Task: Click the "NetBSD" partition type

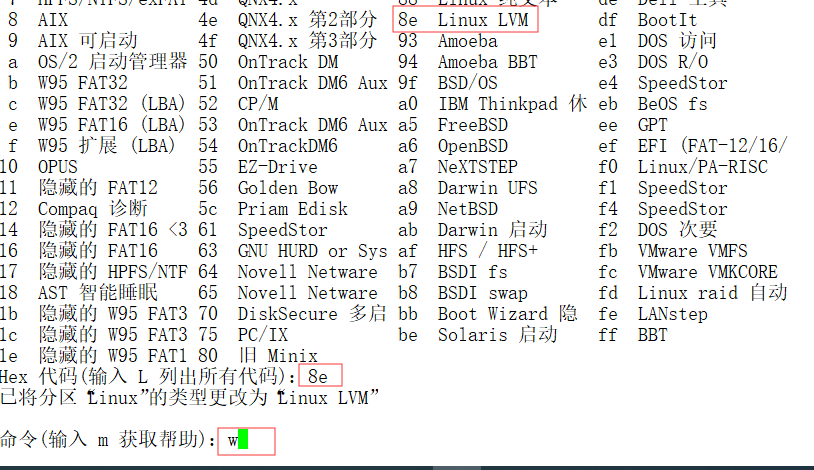Action: click(468, 209)
